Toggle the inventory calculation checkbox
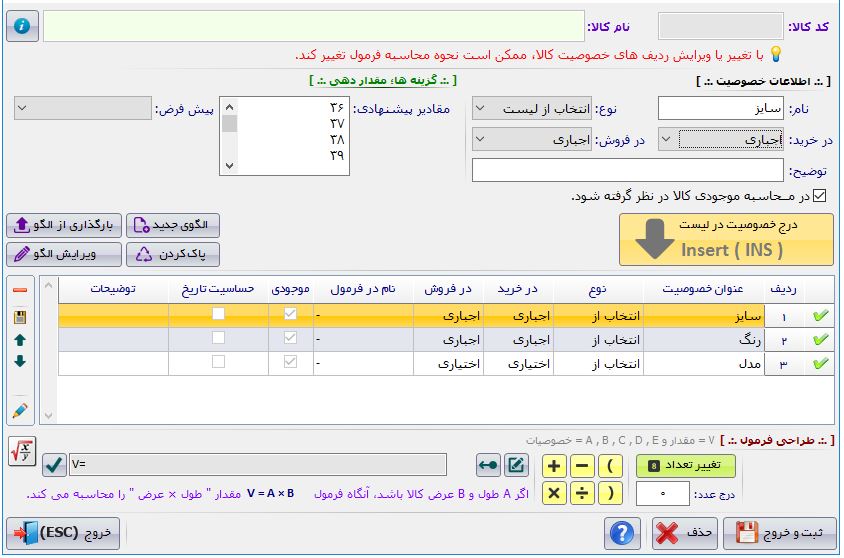The image size is (844, 558). tap(820, 196)
